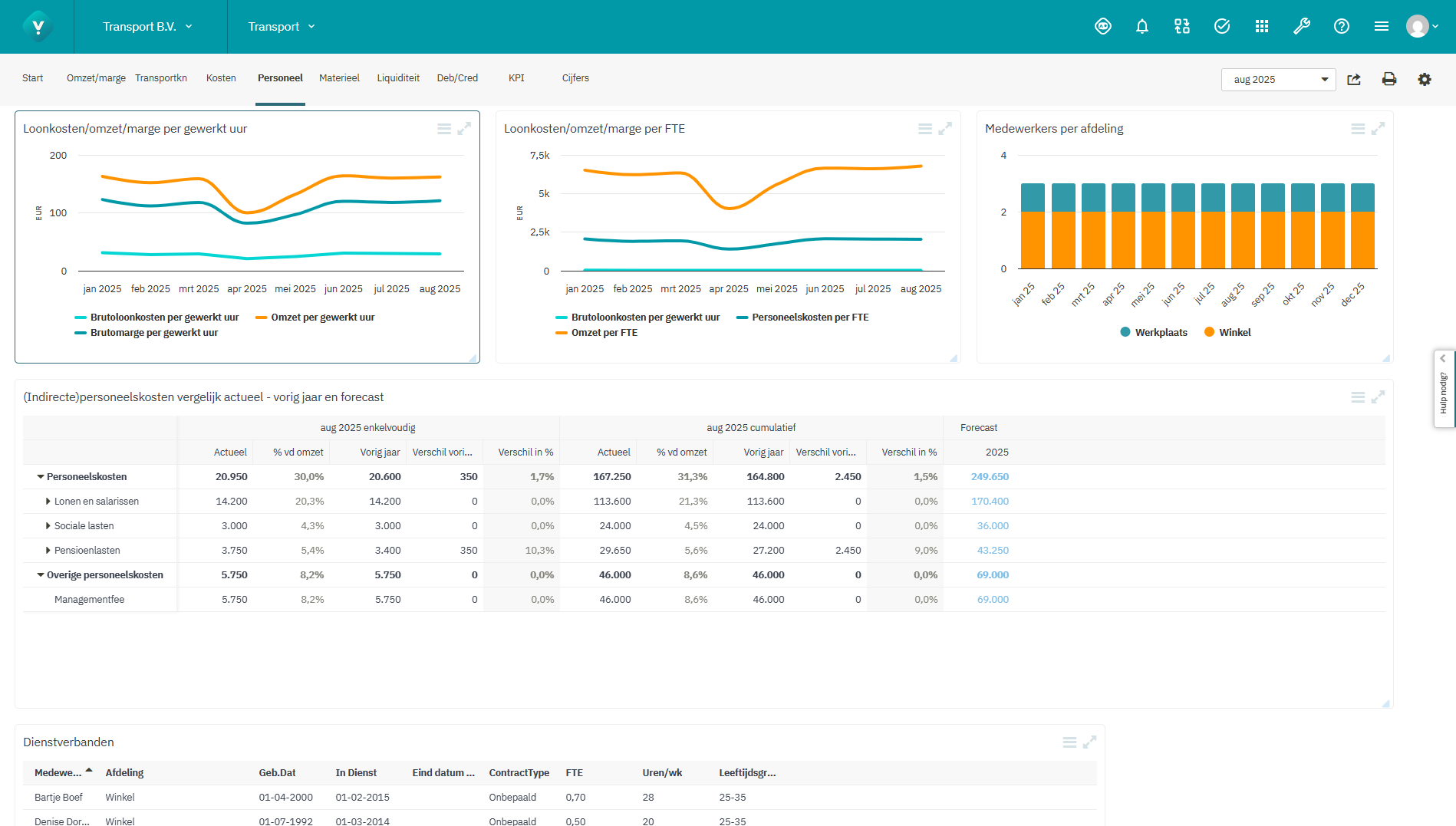Viewport: 1456px width, 826px height.
Task: Select the wrench tools icon
Action: [x=1302, y=25]
